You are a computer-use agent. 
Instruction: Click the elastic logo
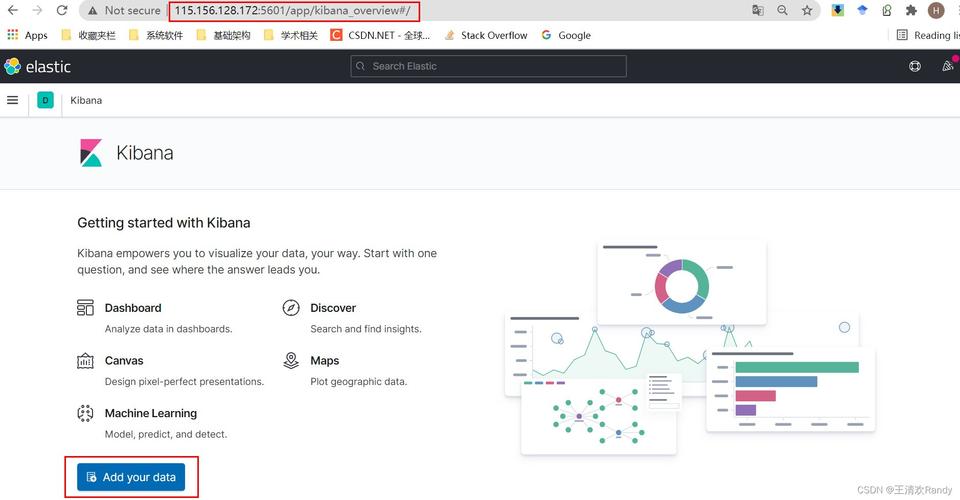pyautogui.click(x=37, y=66)
